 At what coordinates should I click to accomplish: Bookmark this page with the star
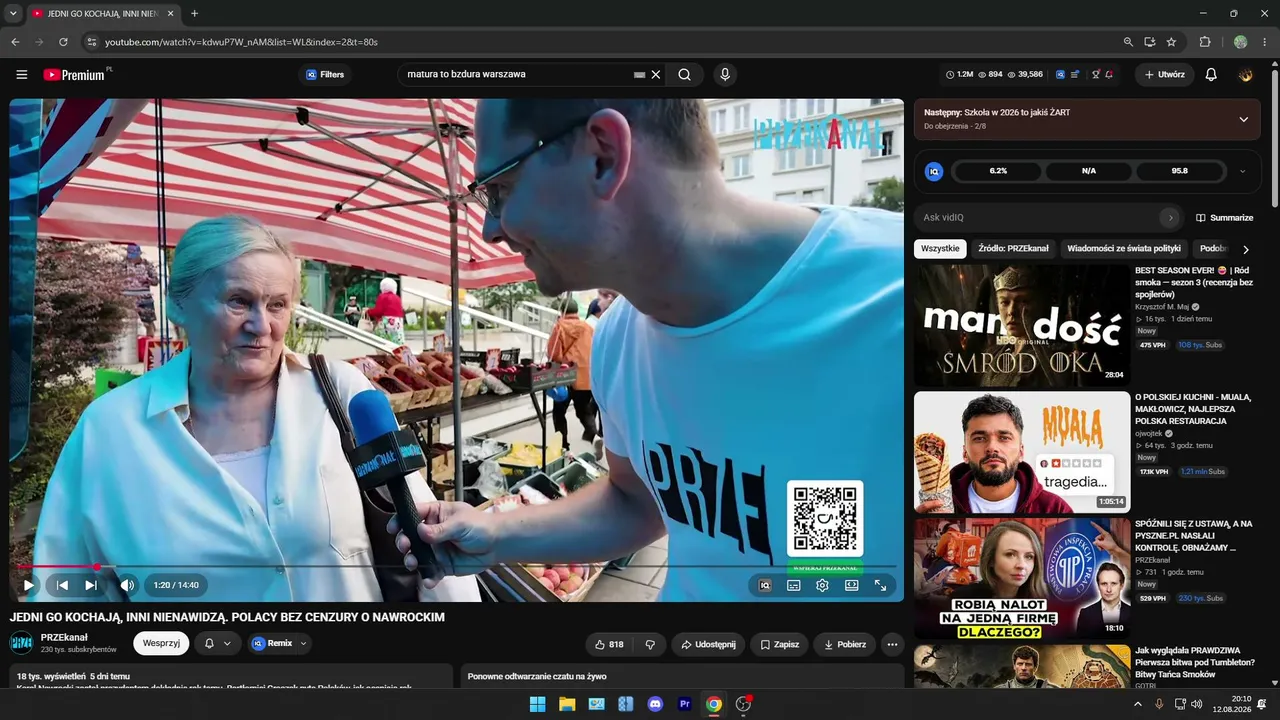pyautogui.click(x=1171, y=42)
